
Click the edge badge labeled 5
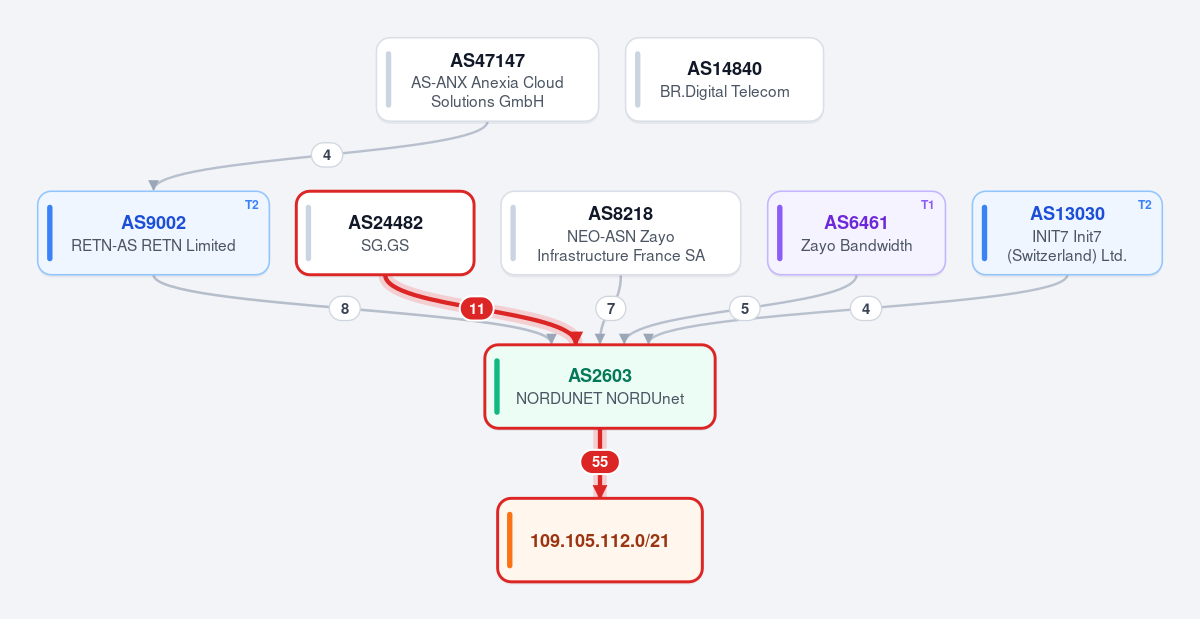(x=744, y=308)
